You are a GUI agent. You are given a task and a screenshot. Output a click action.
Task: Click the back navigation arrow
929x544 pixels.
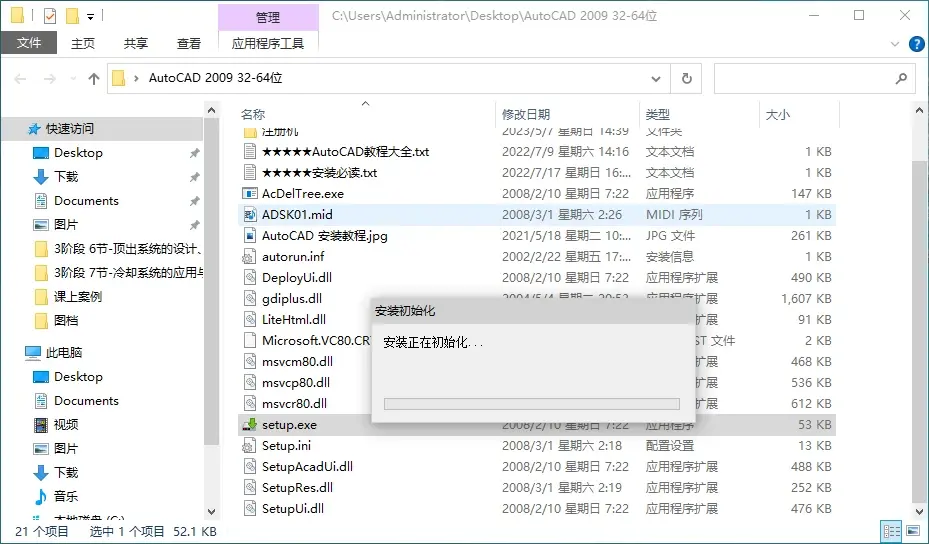click(x=20, y=78)
